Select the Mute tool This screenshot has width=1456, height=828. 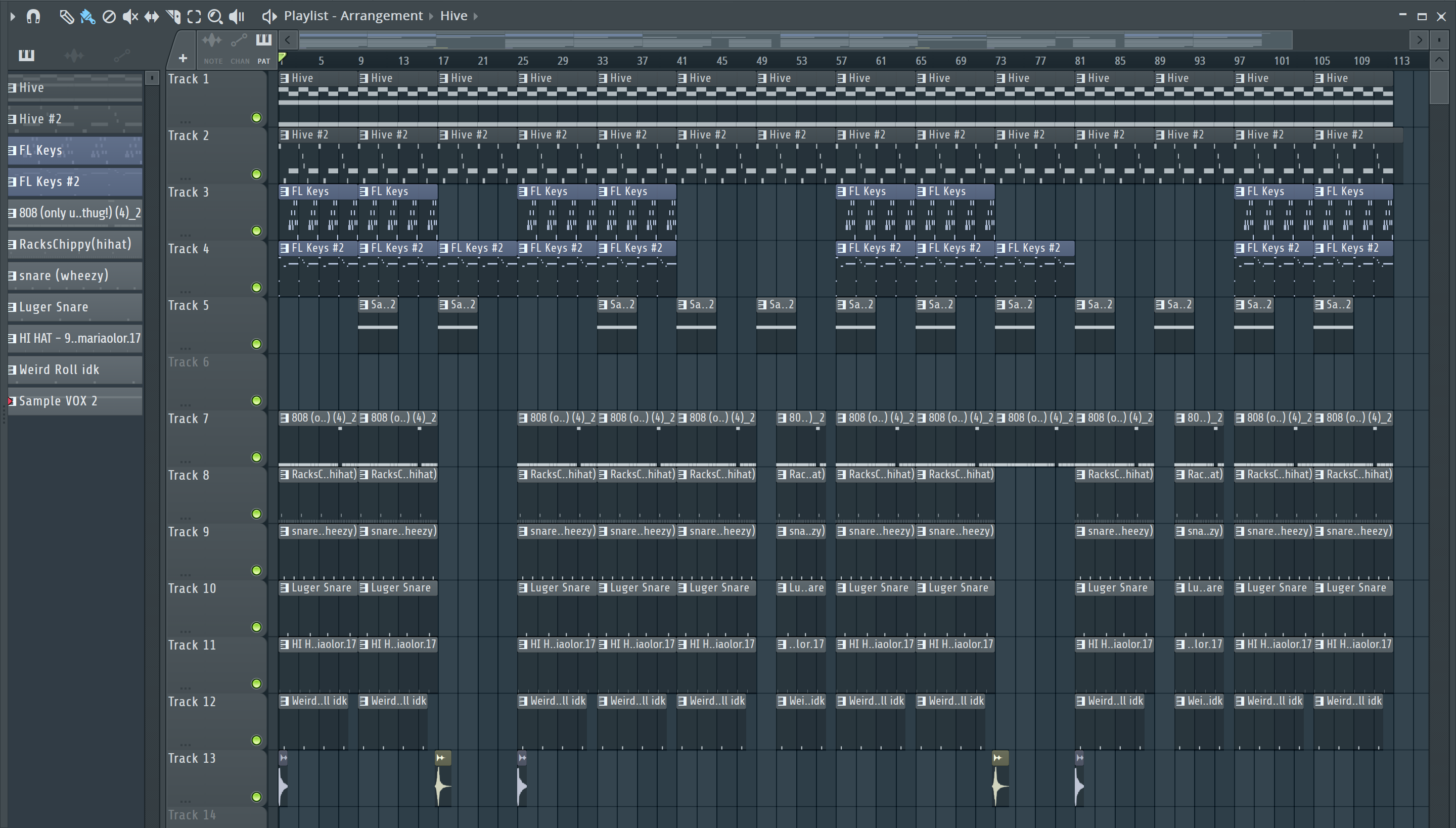[130, 17]
